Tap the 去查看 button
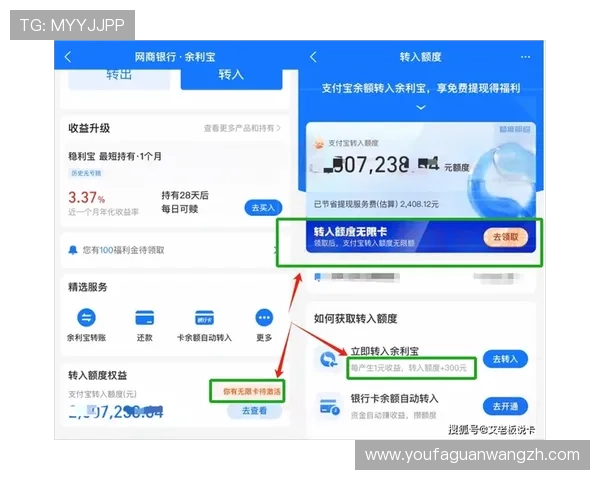Viewport: 600px width, 480px height. [254, 411]
